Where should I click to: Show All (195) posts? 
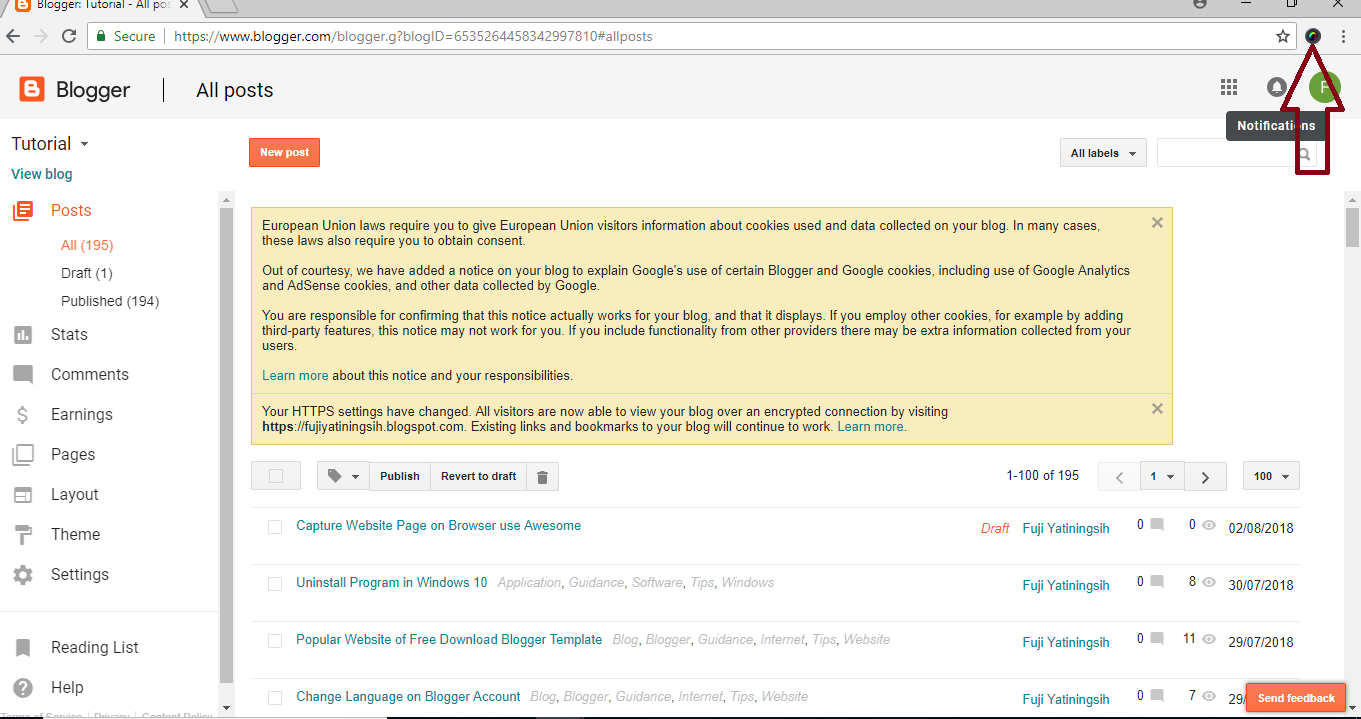click(x=87, y=245)
